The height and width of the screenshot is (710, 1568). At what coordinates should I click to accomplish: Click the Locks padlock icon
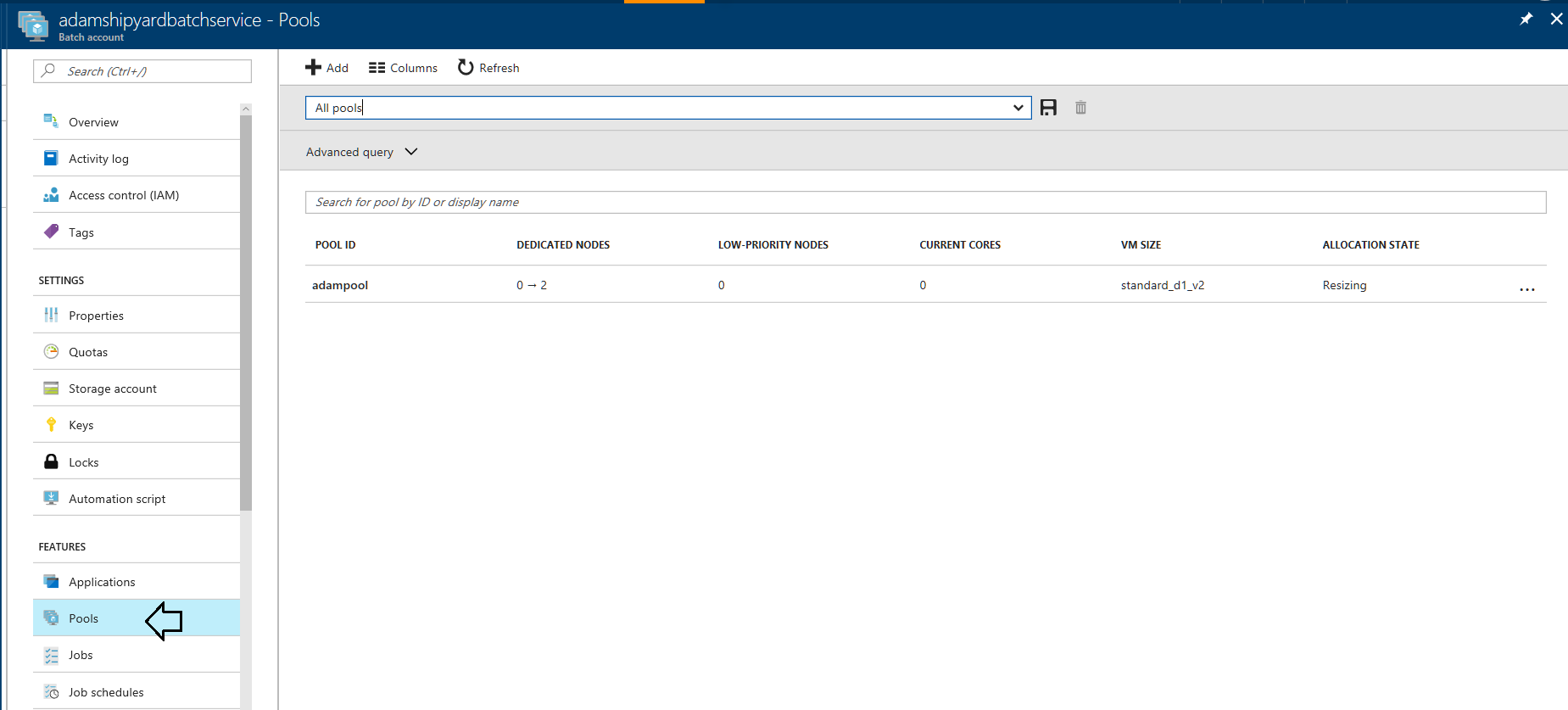click(51, 461)
